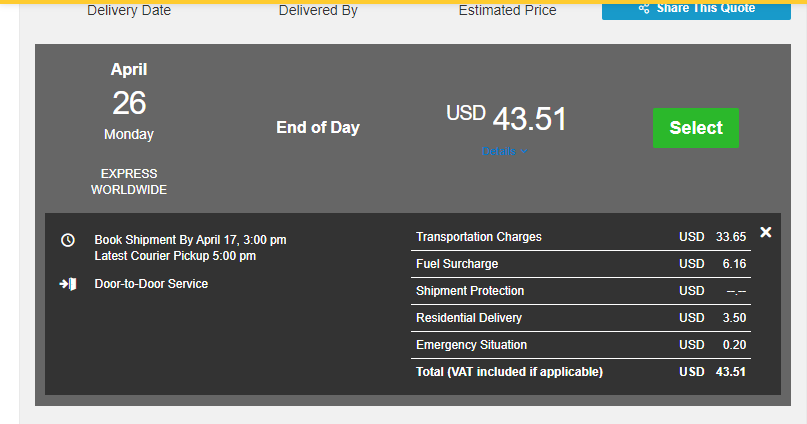Click the Delivered By column header

(318, 10)
